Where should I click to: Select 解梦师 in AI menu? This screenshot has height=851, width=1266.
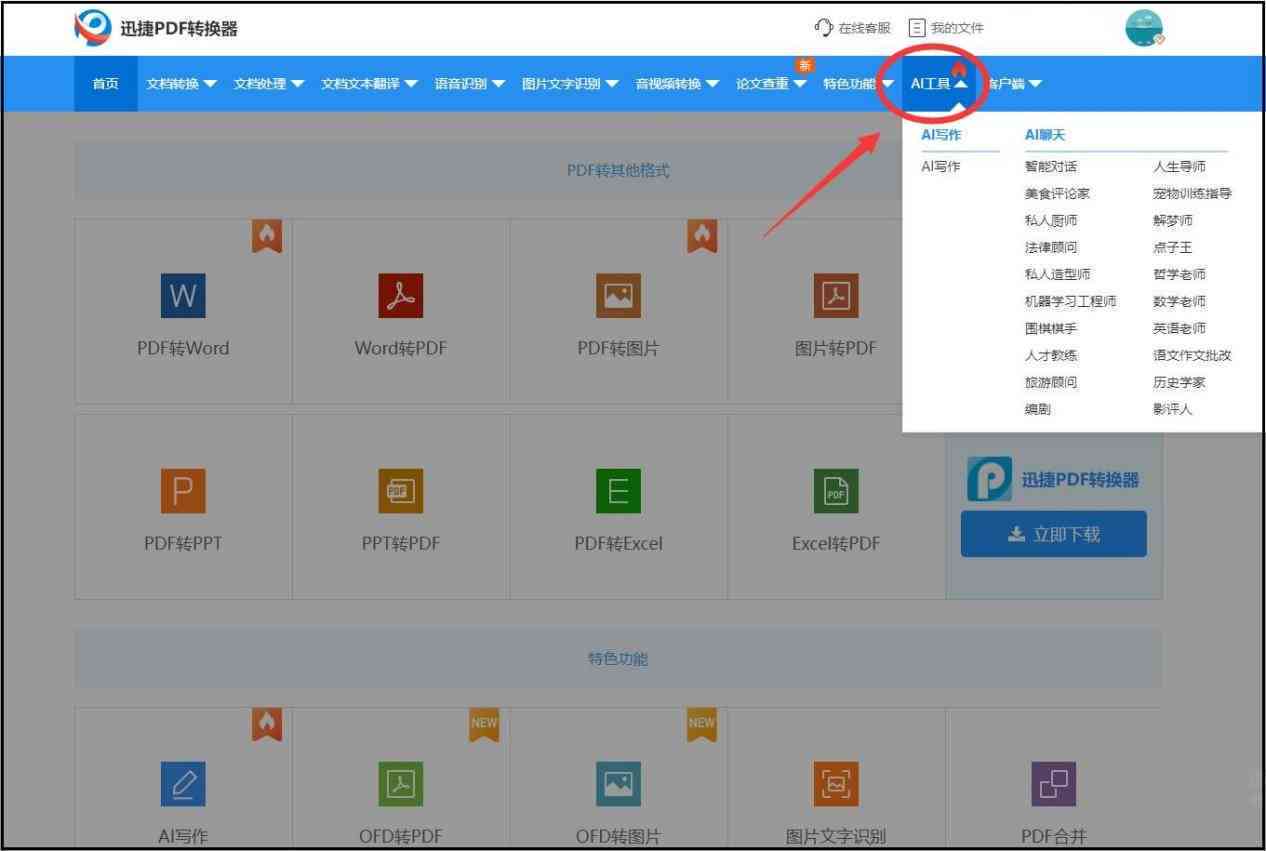click(1172, 221)
